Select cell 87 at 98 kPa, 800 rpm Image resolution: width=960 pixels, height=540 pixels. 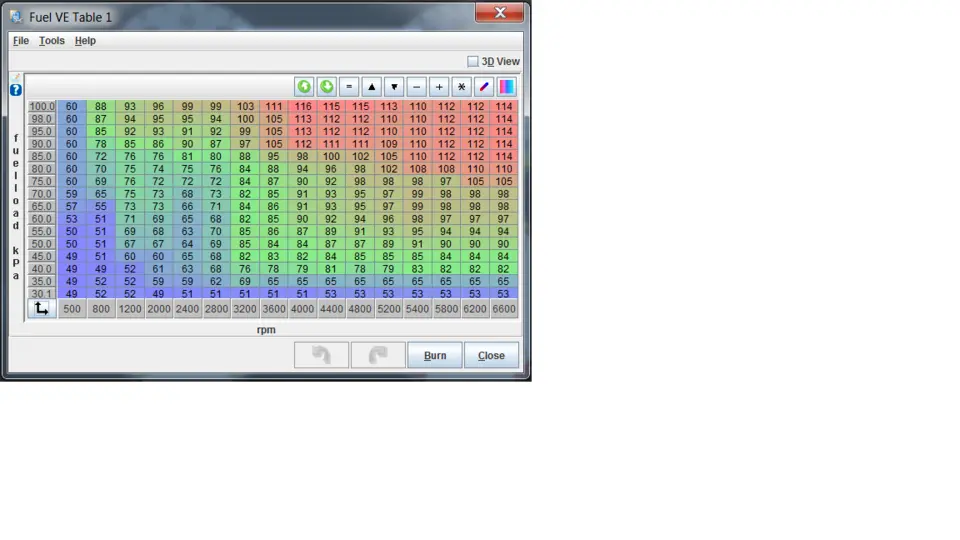click(100, 119)
